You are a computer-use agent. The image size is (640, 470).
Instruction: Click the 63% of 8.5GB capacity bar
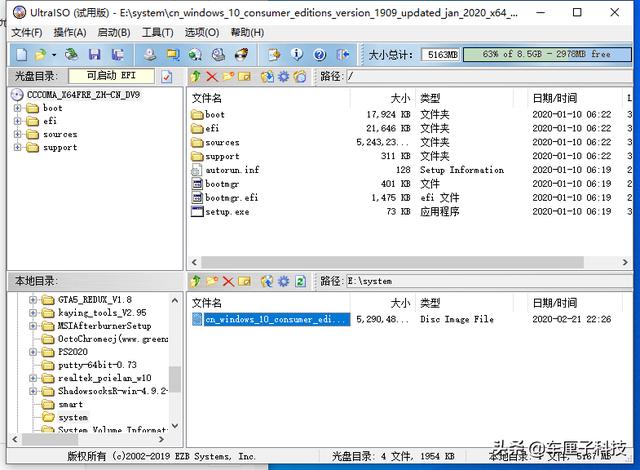(x=547, y=54)
